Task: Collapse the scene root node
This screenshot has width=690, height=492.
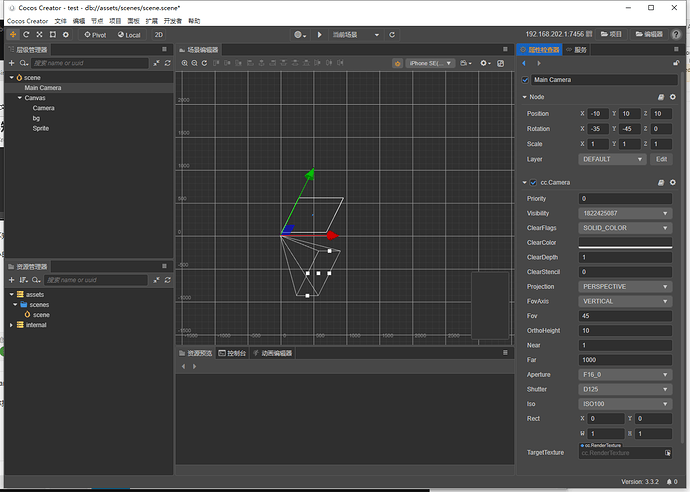Action: [x=11, y=77]
